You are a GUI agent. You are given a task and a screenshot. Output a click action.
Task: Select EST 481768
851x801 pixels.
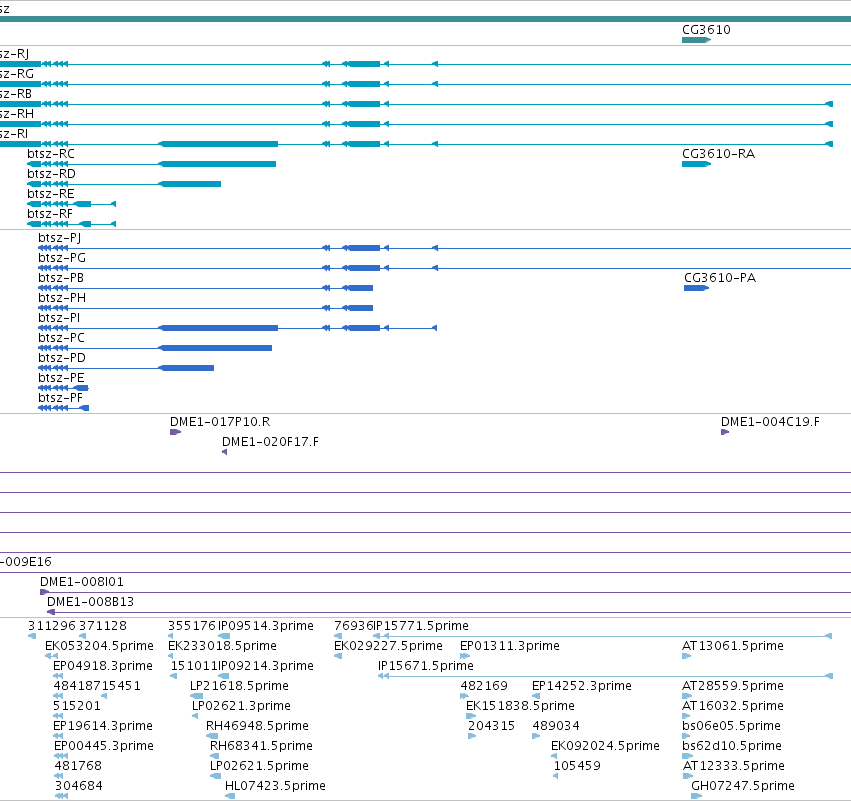(78, 766)
